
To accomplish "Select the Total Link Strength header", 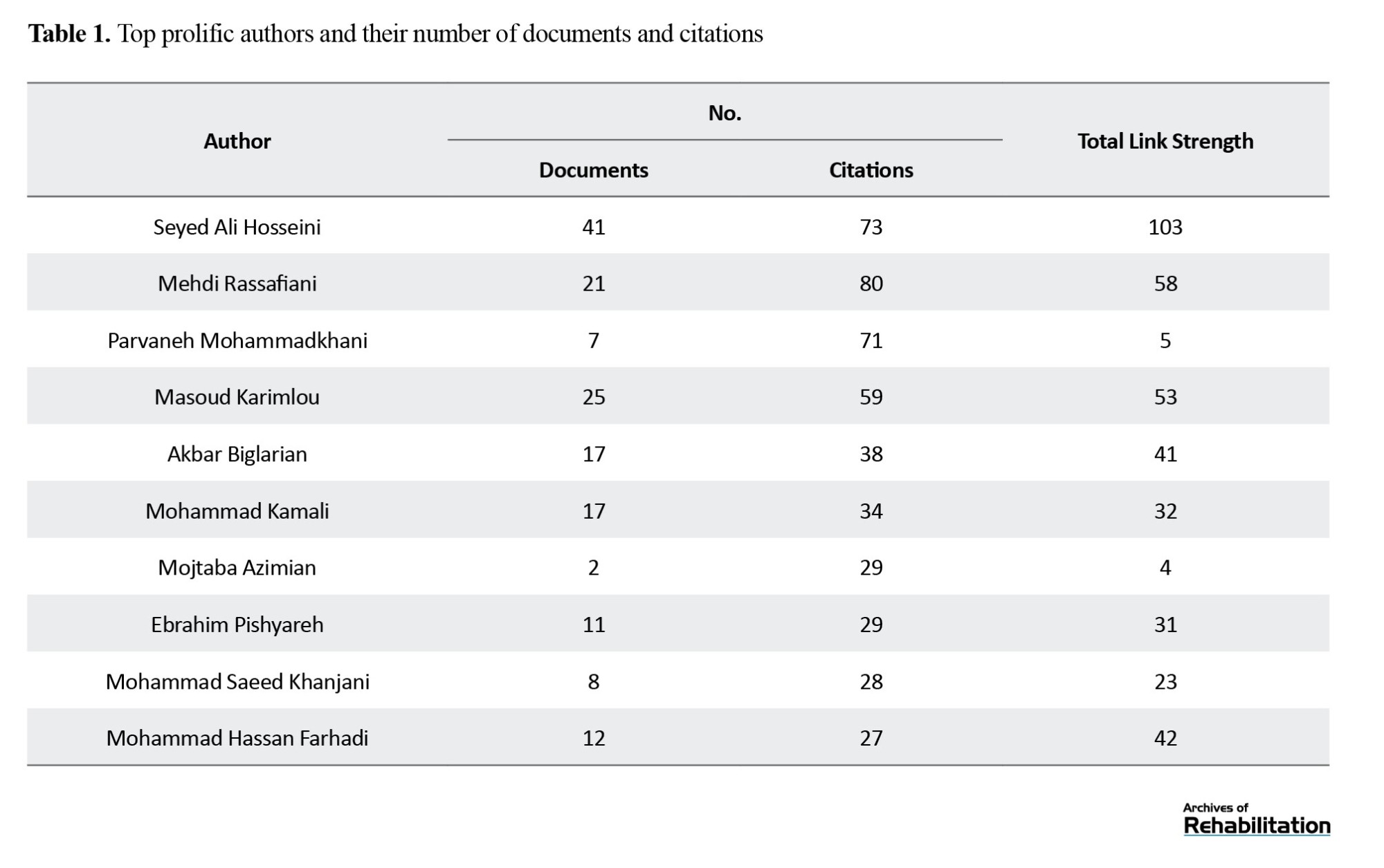I will point(1165,141).
